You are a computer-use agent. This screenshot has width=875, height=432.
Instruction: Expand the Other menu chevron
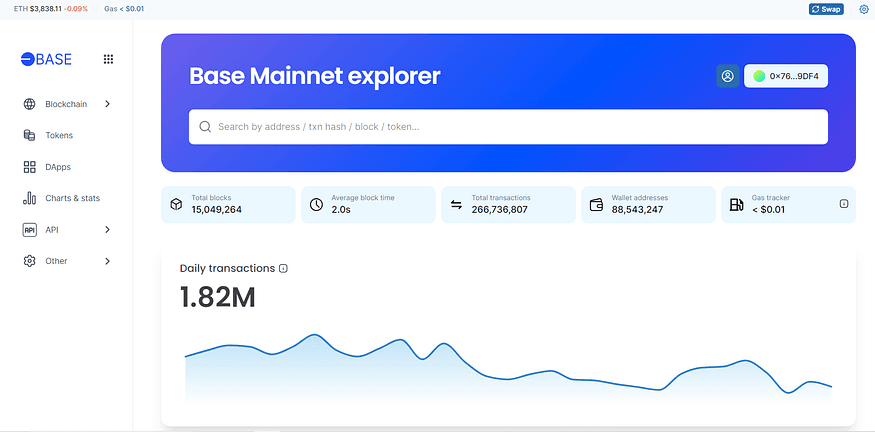[108, 261]
